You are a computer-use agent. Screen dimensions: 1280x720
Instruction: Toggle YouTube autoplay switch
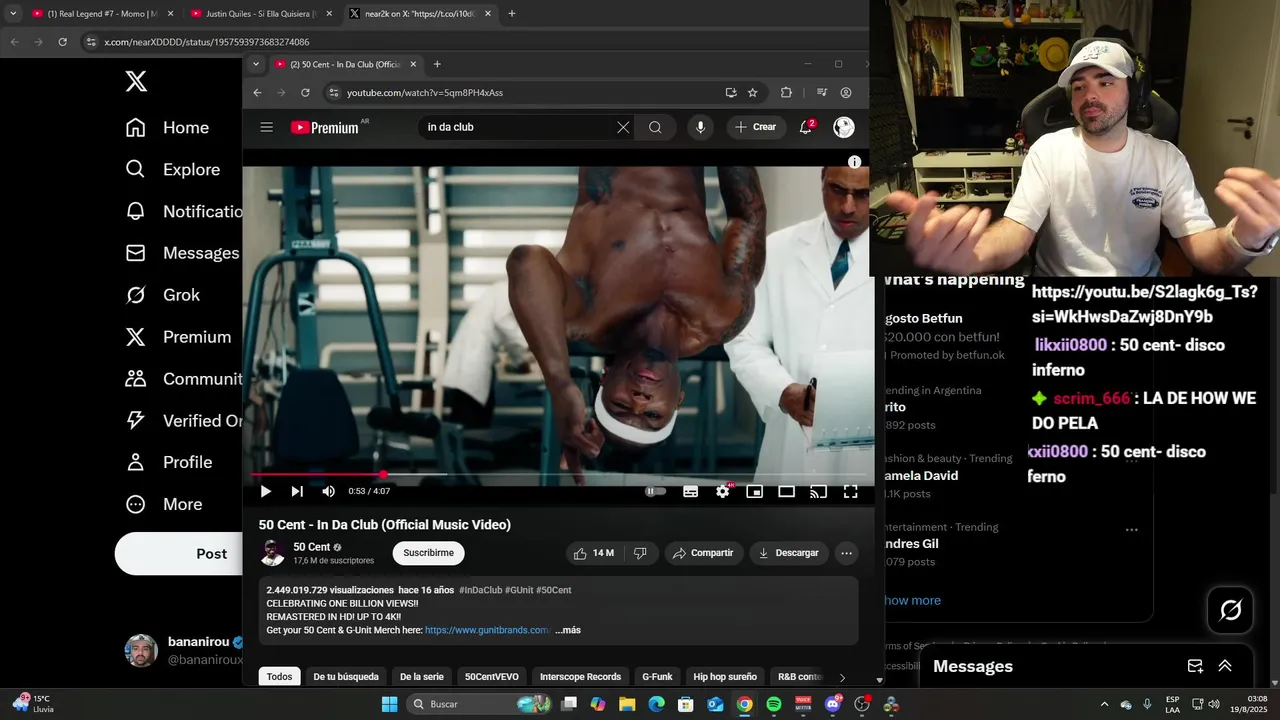tap(655, 491)
